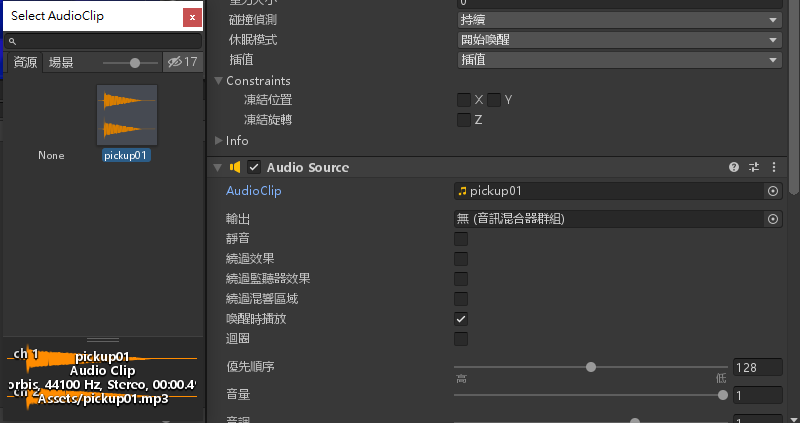Click the Audio Source preset icon
Image resolution: width=800 pixels, height=423 pixels.
pos(754,167)
